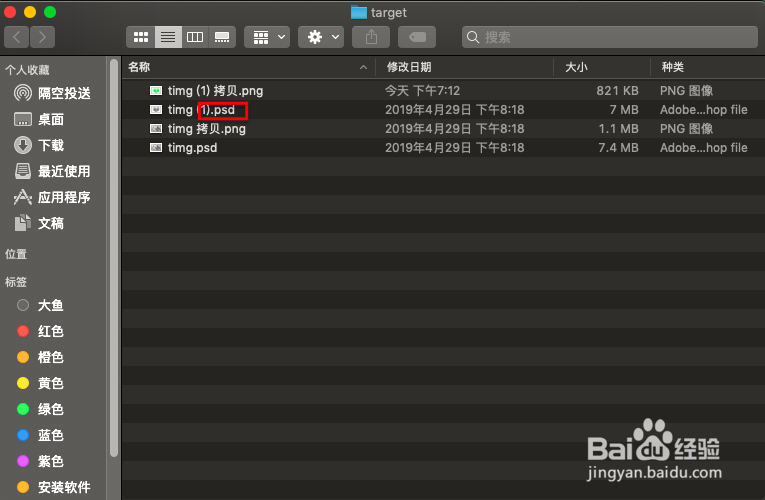
Task: Select the 红色 red tag
Action: click(x=51, y=331)
